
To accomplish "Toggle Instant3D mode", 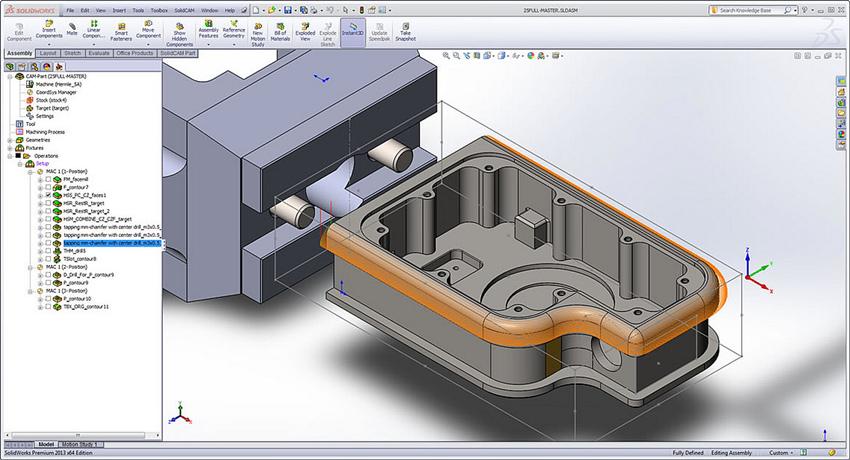I will 353,31.
